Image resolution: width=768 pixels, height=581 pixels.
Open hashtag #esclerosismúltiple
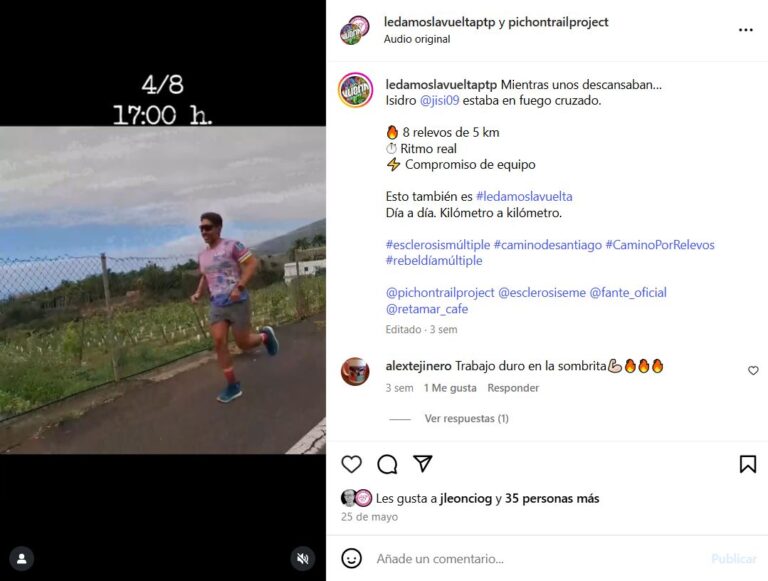point(438,244)
